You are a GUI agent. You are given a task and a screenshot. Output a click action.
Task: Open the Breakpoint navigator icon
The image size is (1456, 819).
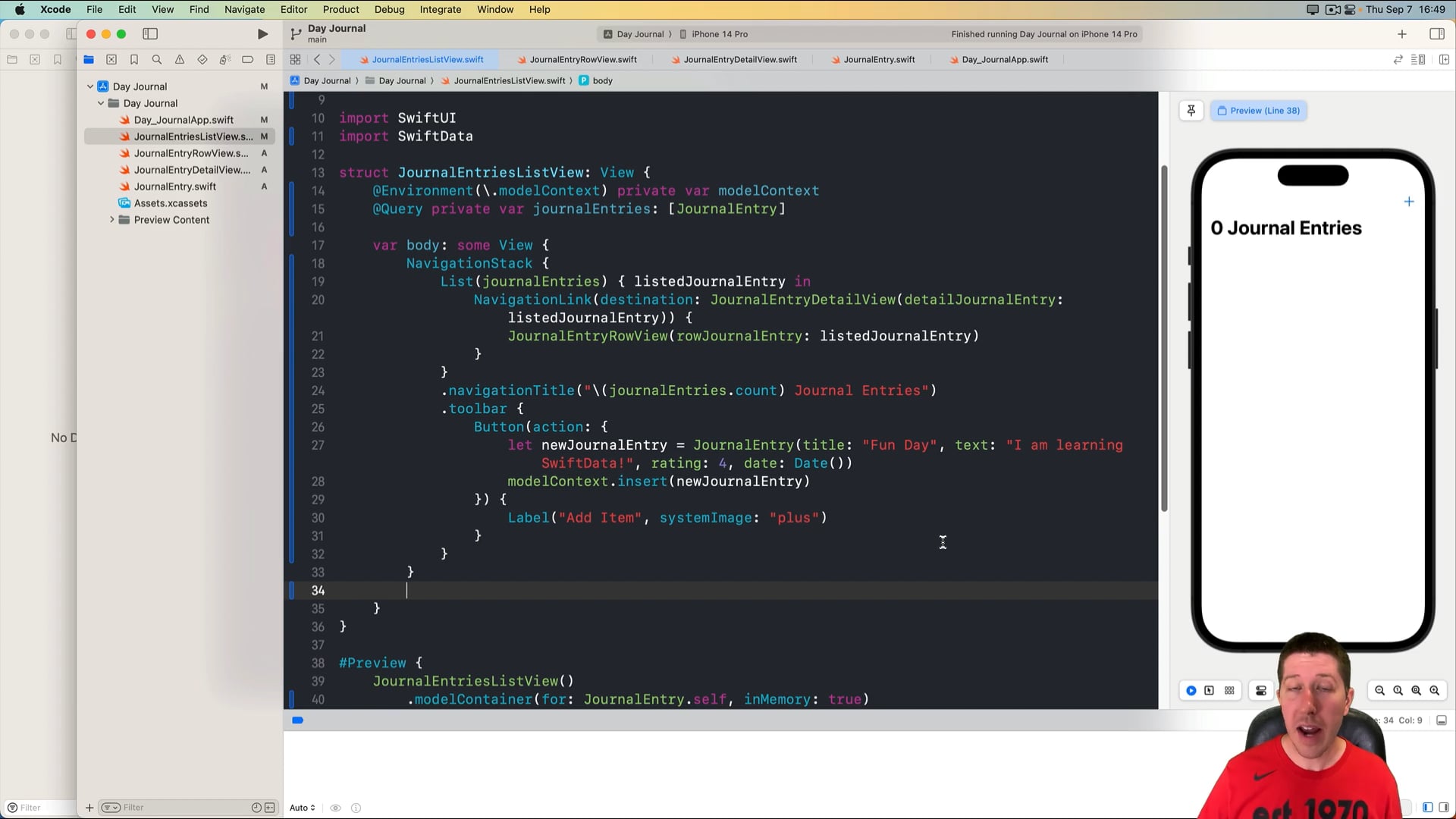(247, 60)
